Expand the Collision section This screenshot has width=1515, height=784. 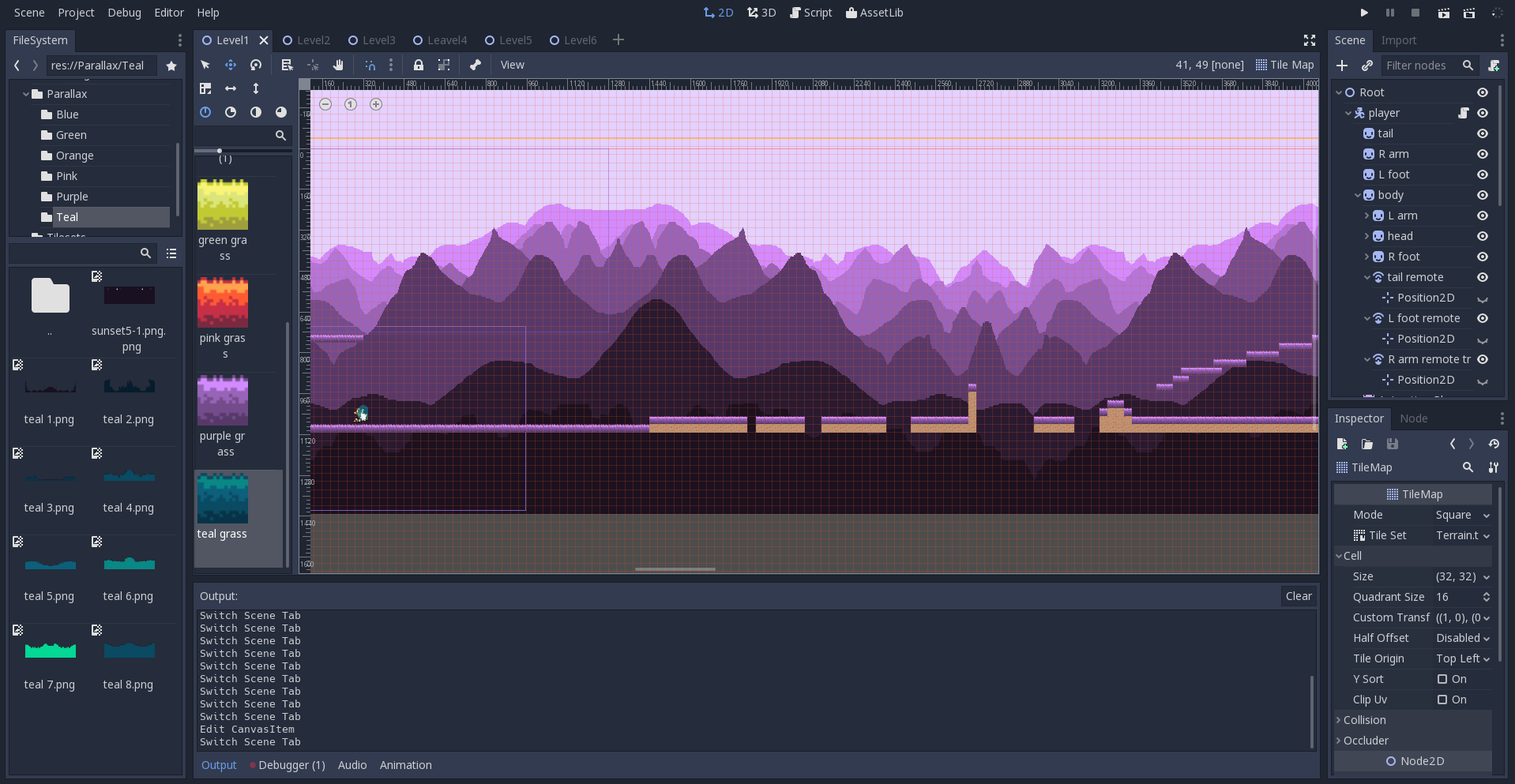tap(1364, 720)
